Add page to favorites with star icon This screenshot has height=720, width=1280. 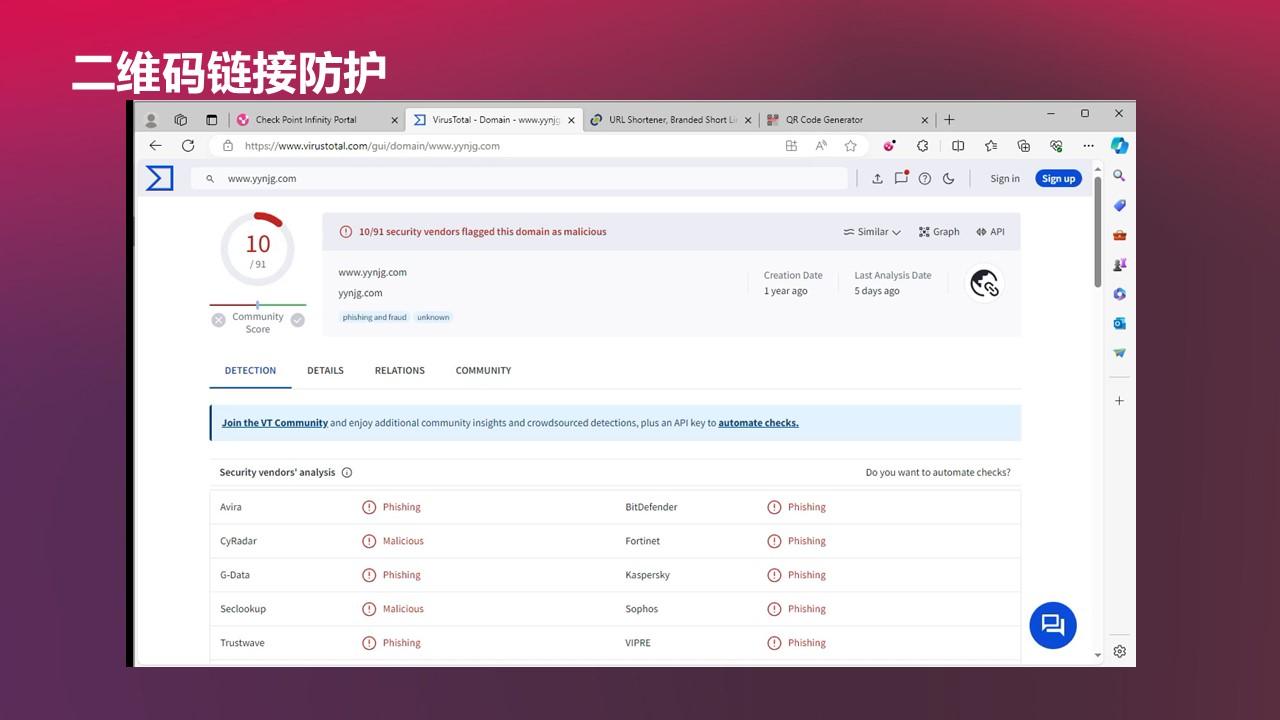click(851, 146)
